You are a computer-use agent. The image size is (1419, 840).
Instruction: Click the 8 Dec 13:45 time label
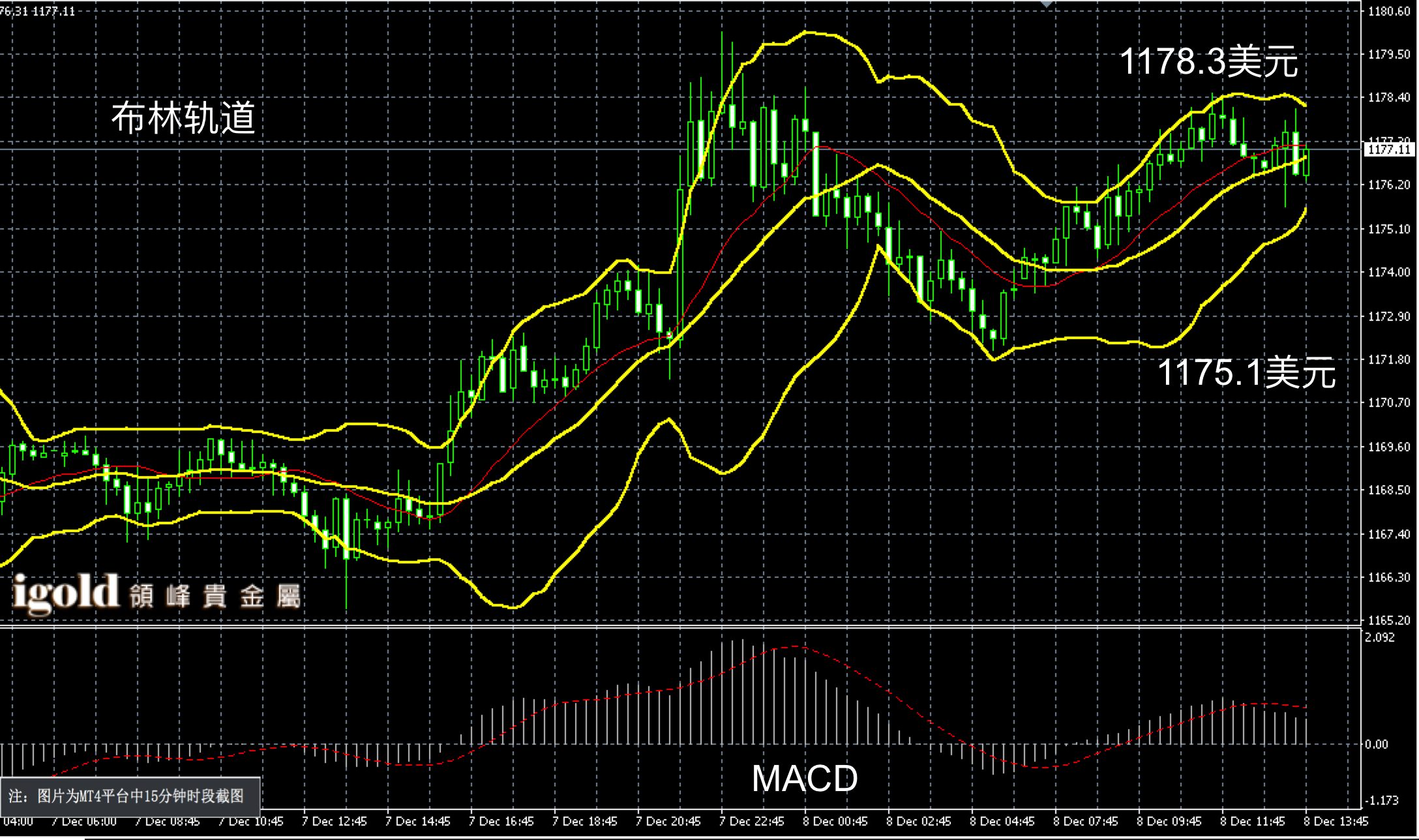pyautogui.click(x=1336, y=821)
